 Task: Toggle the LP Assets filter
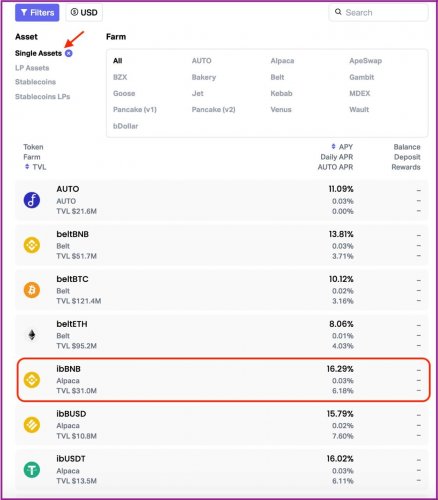(32, 68)
